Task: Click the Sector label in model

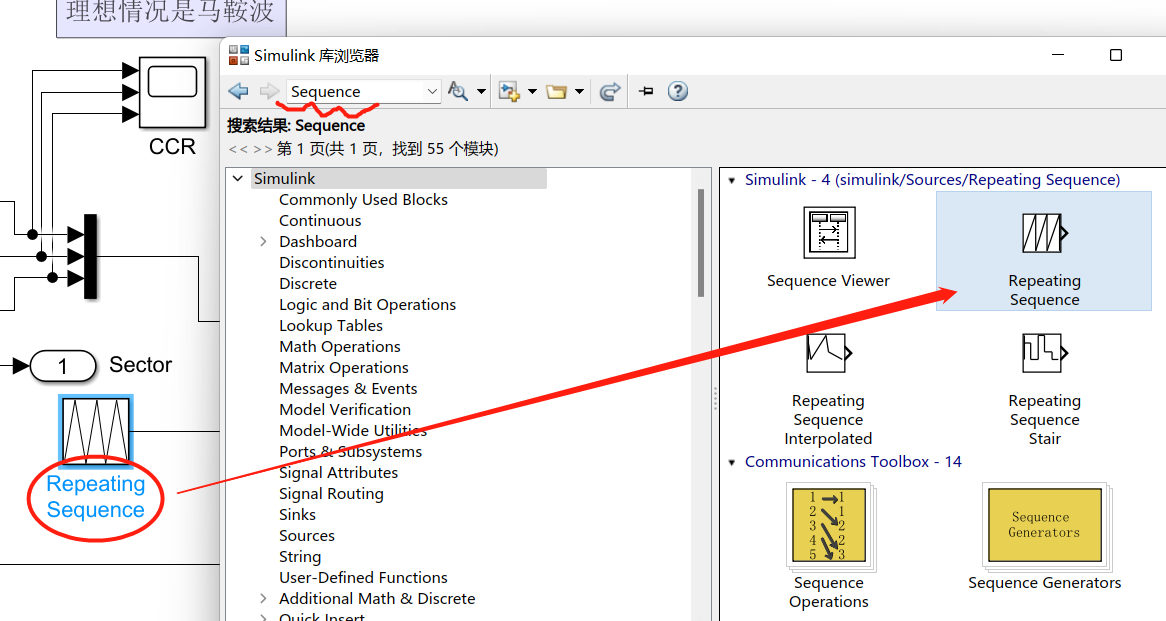Action: (141, 364)
